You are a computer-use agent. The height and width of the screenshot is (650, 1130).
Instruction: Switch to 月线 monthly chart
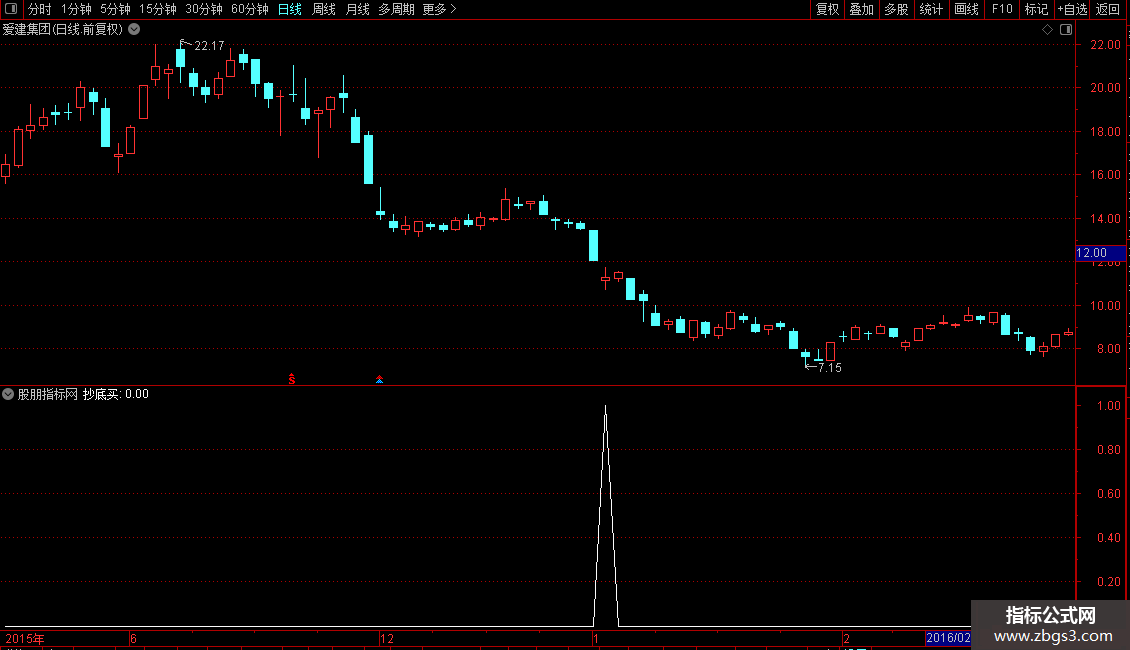357,9
